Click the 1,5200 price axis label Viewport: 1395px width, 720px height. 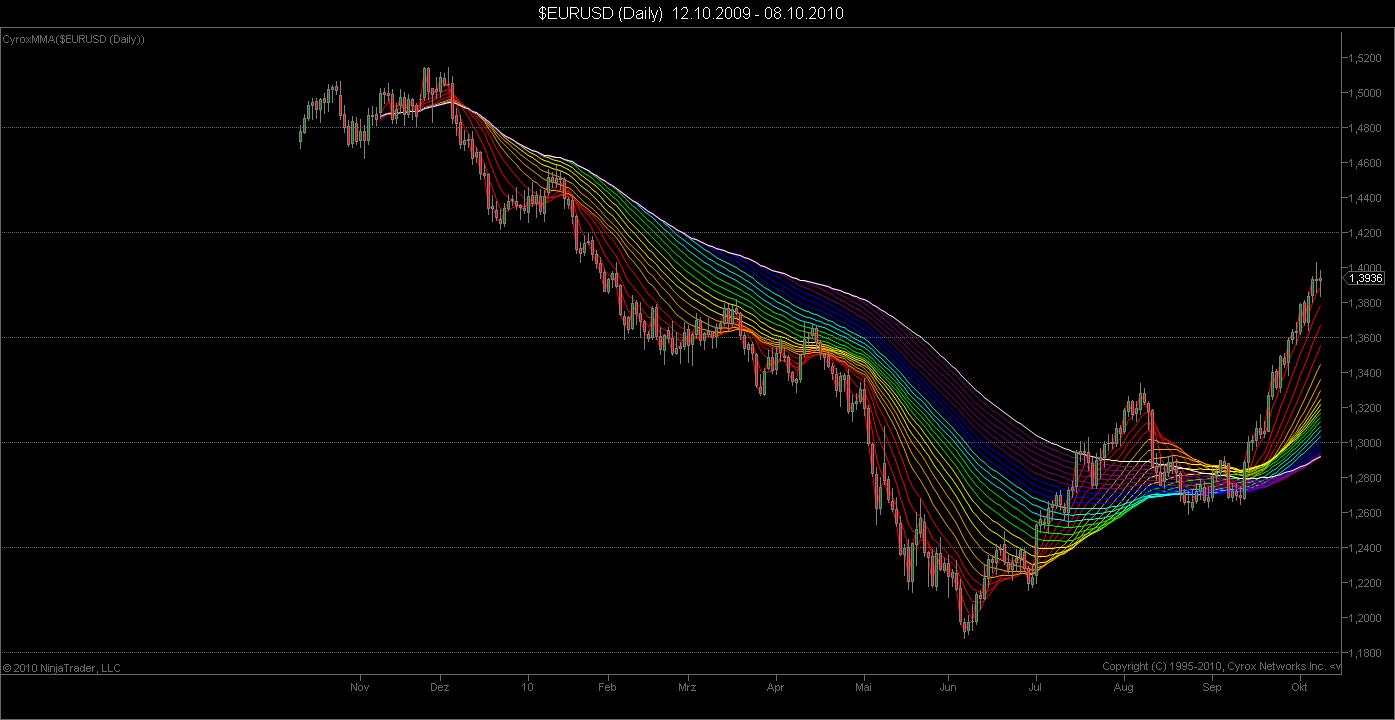[1365, 58]
